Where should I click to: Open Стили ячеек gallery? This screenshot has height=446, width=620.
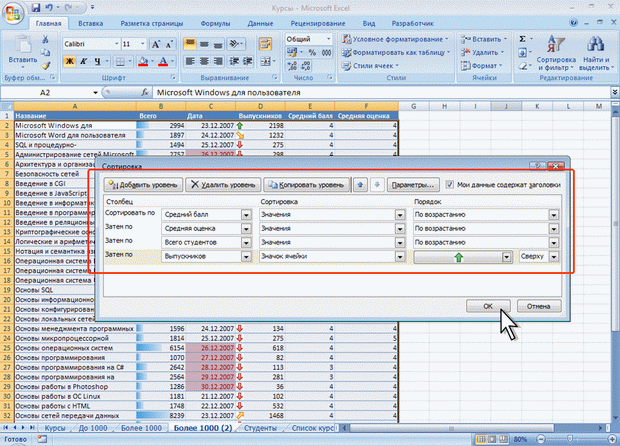370,66
